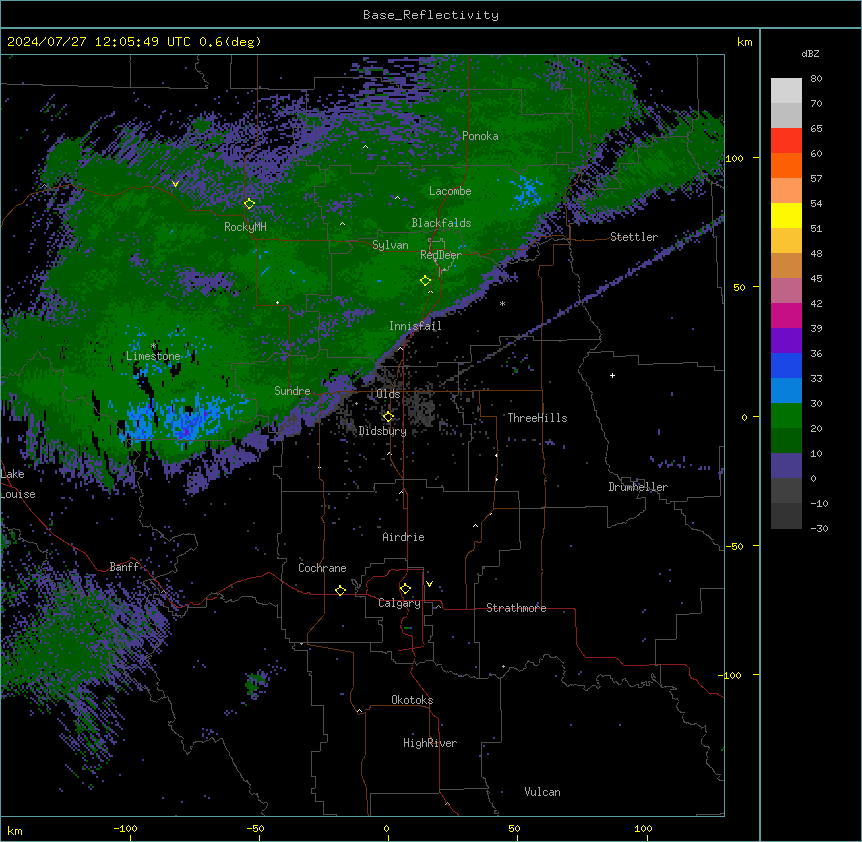Click the Stettler city label

coord(634,237)
